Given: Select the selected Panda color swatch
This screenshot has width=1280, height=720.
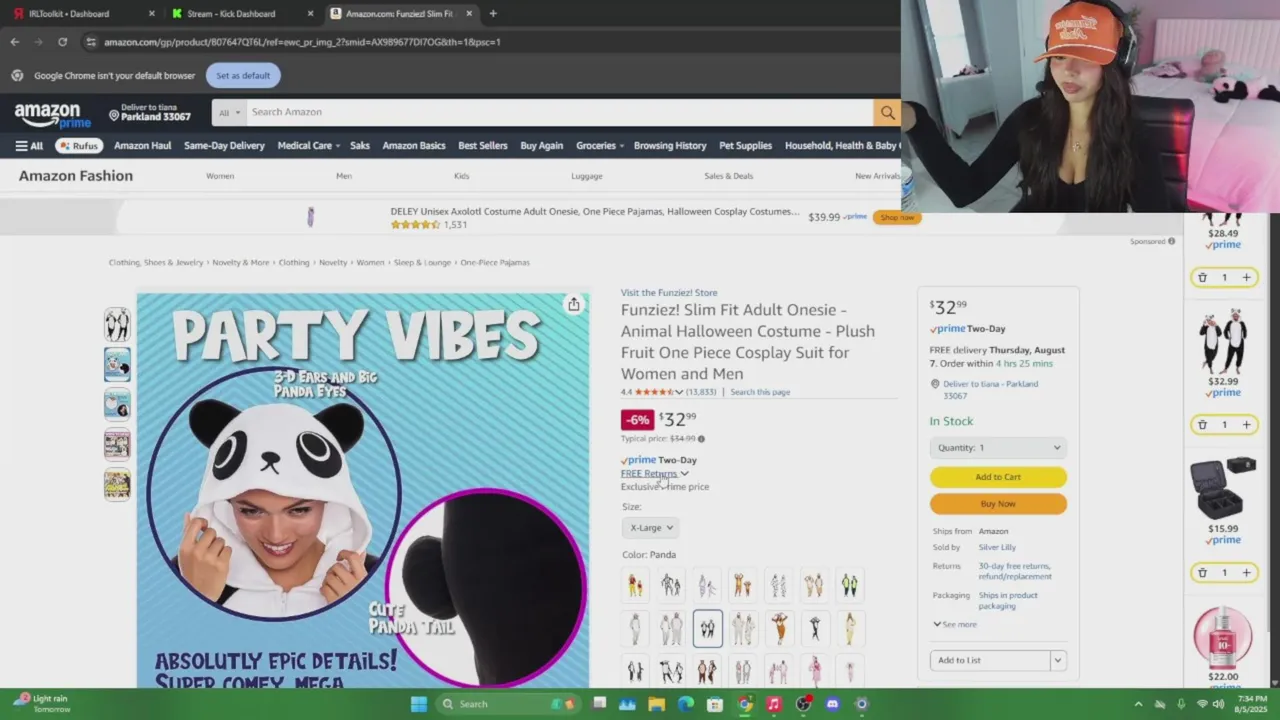Looking at the screenshot, I should coord(707,628).
